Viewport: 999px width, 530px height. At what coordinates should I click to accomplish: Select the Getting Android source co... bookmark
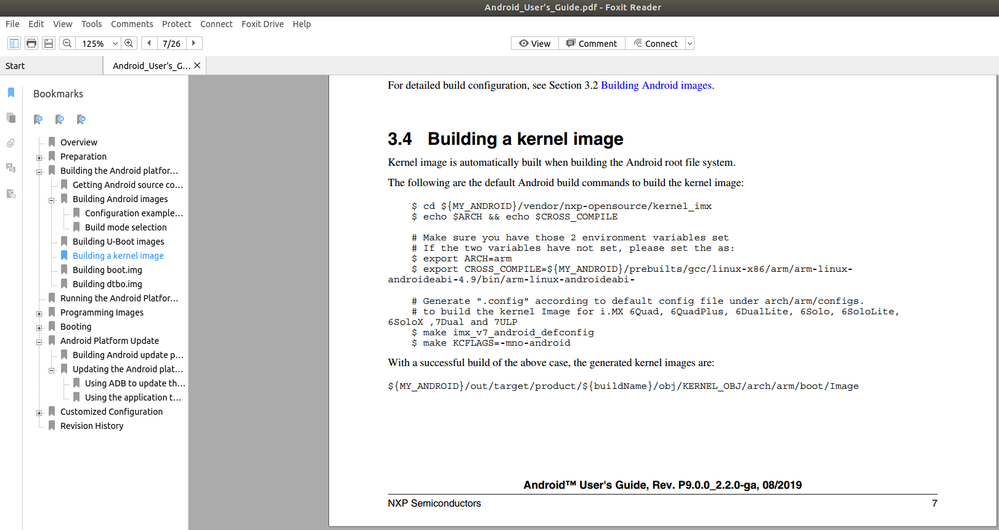pyautogui.click(x=127, y=185)
